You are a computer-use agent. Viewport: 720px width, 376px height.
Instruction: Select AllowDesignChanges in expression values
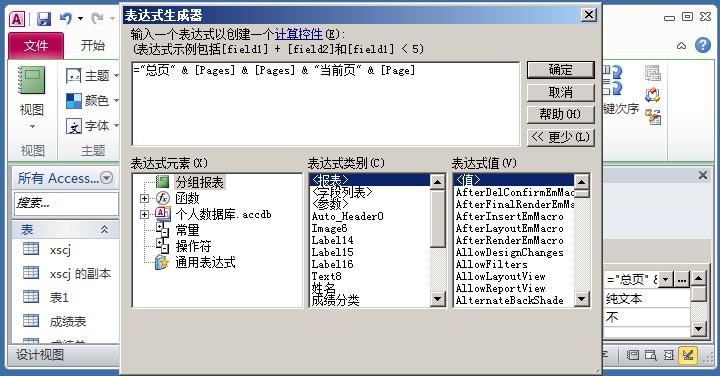[514, 252]
